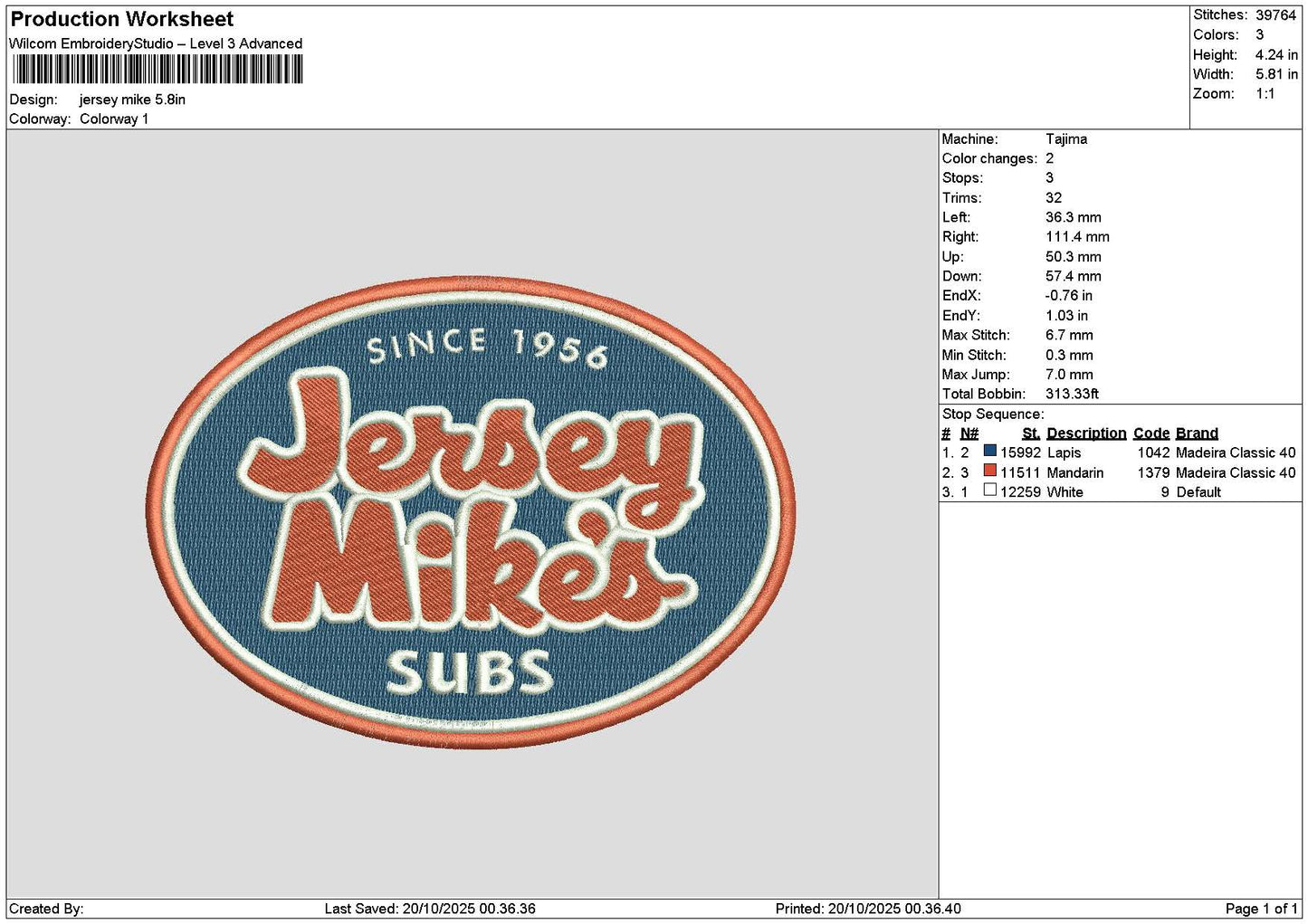Click thread code 1379
Image resolution: width=1308 pixels, height=924 pixels.
pos(1154,472)
